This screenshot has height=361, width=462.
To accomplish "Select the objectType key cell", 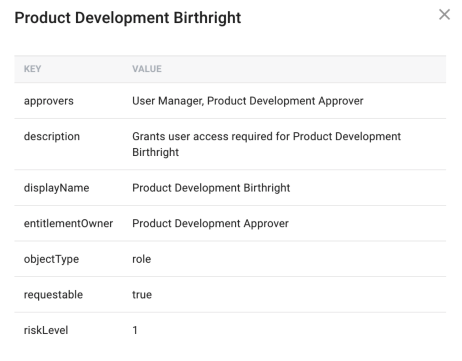I will [x=51, y=259].
